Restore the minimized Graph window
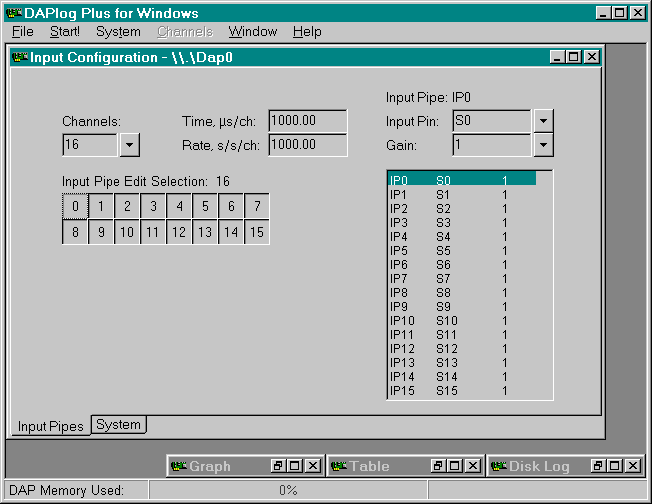Screen dimensions: 652x504 (x=277, y=466)
